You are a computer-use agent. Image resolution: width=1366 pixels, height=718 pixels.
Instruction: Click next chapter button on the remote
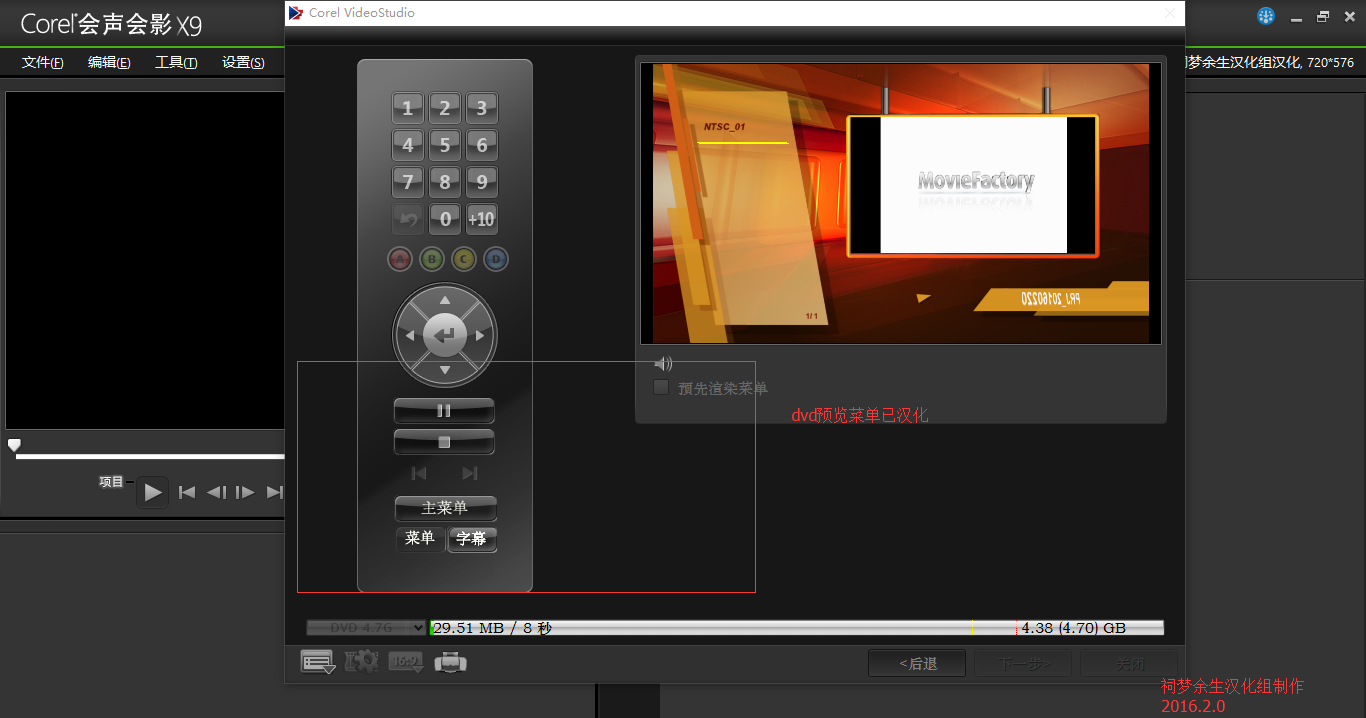pyautogui.click(x=470, y=473)
